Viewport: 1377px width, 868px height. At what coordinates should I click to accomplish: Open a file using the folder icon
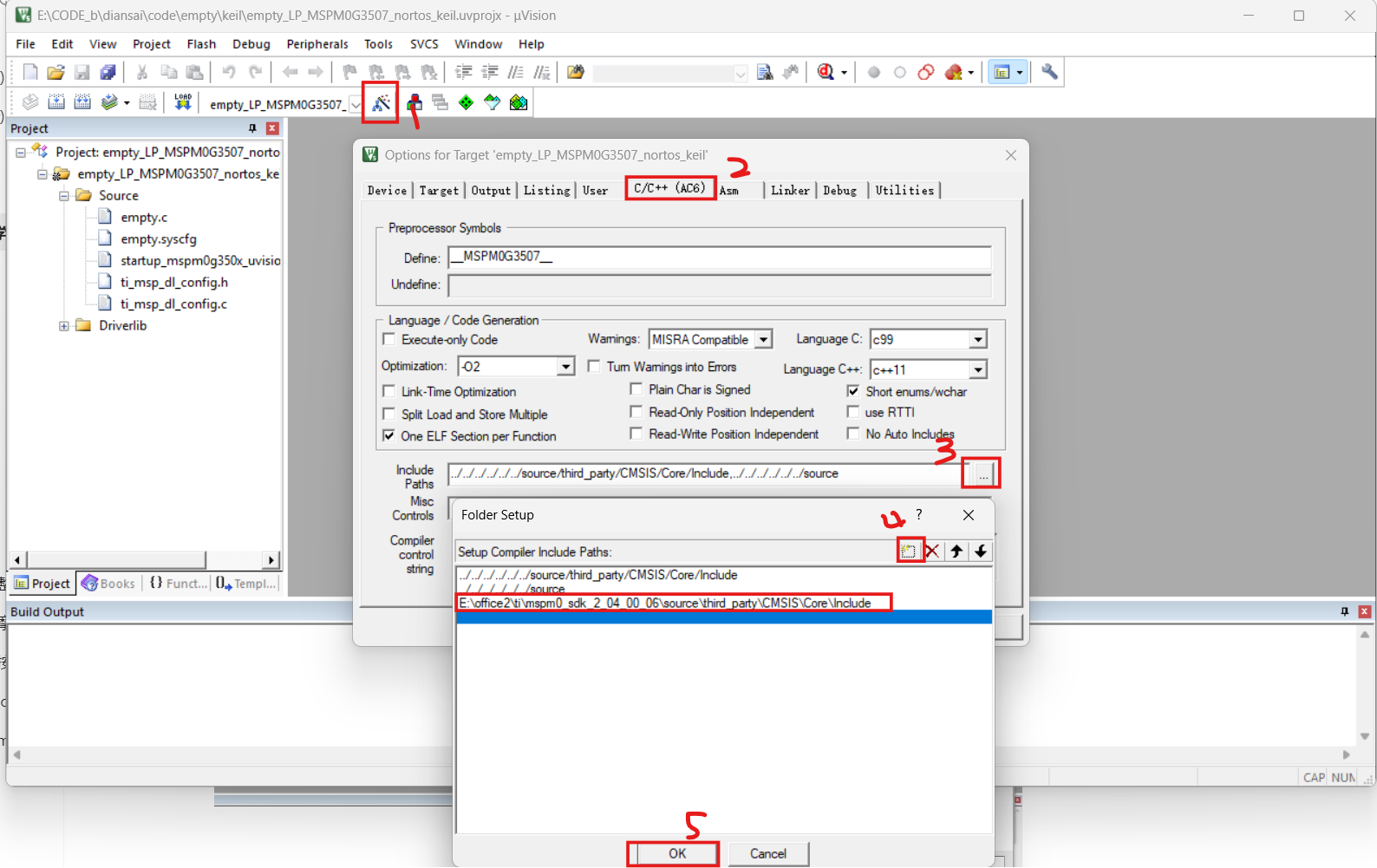[56, 73]
